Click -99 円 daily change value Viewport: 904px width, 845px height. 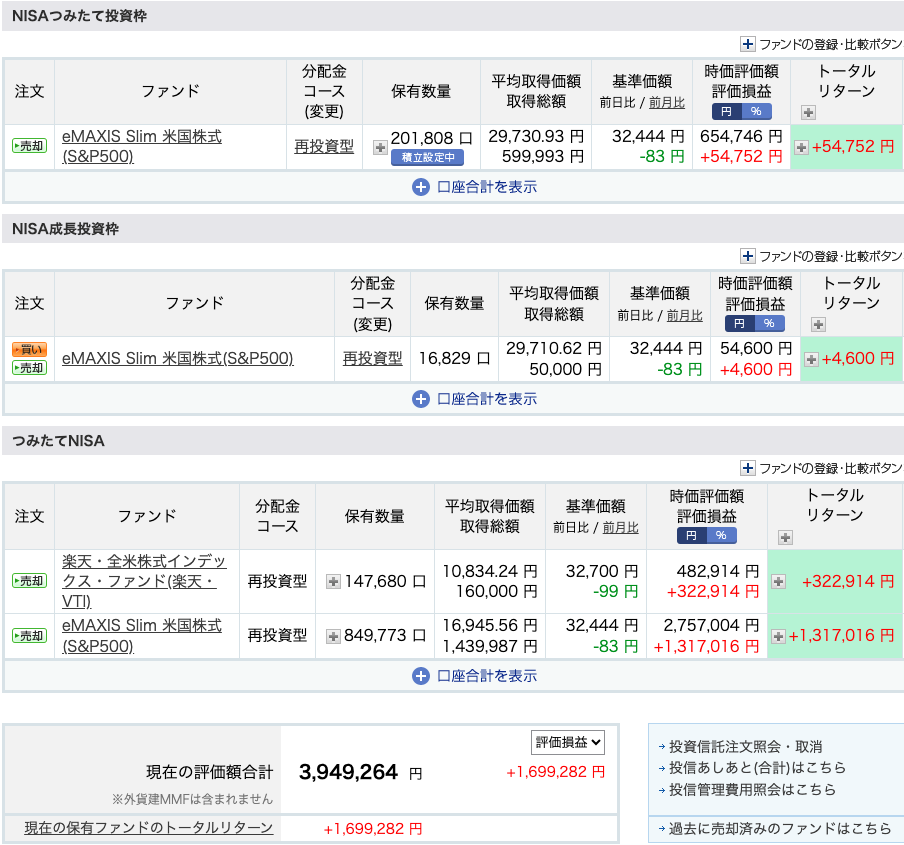point(616,591)
